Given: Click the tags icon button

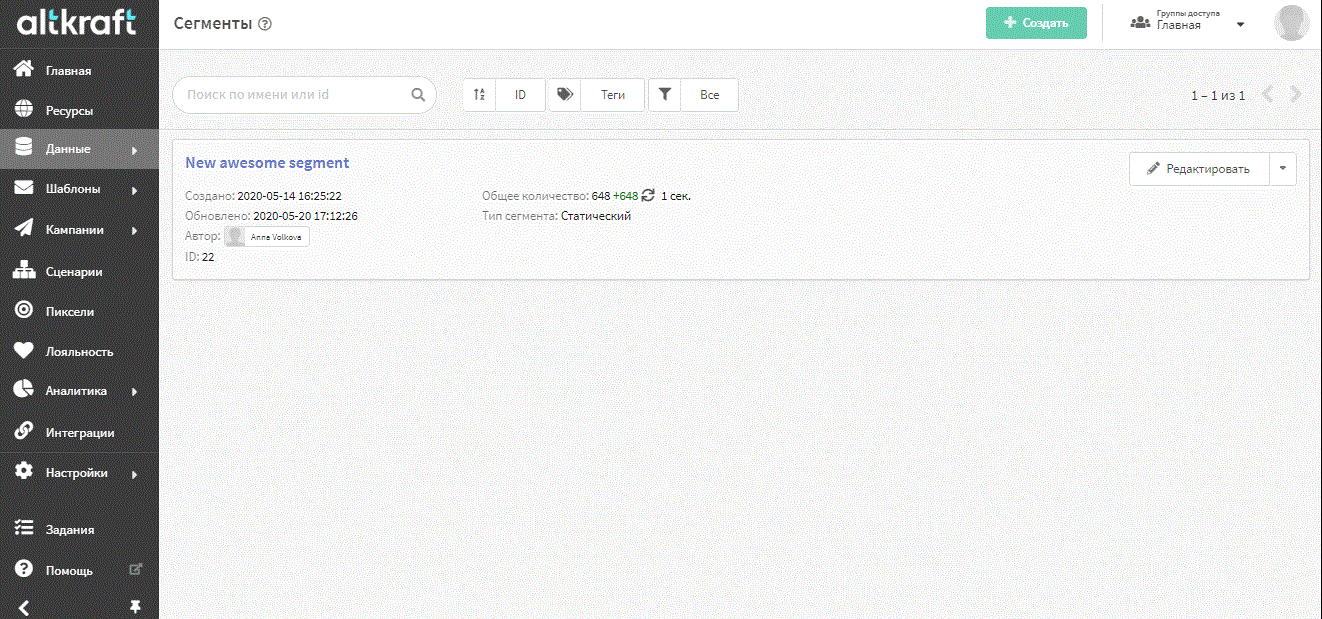Looking at the screenshot, I should (565, 95).
